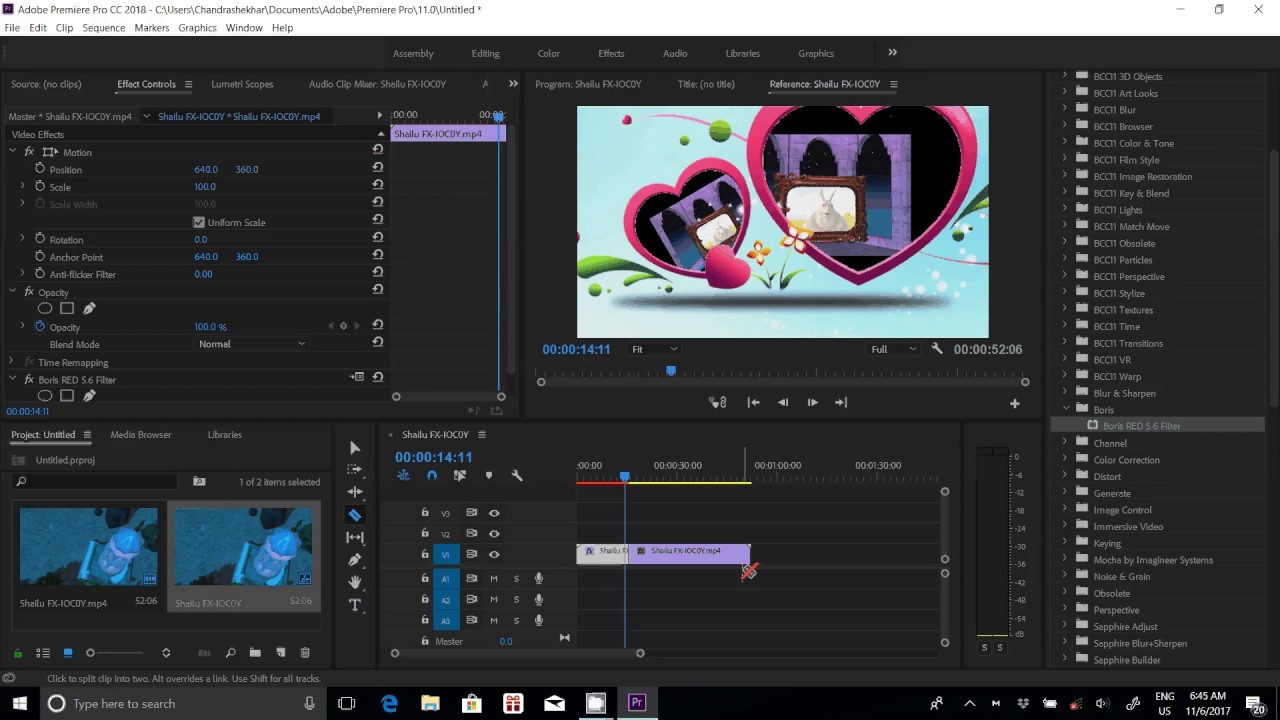
Task: Collapse the Boris effects folder
Action: [1064, 409]
